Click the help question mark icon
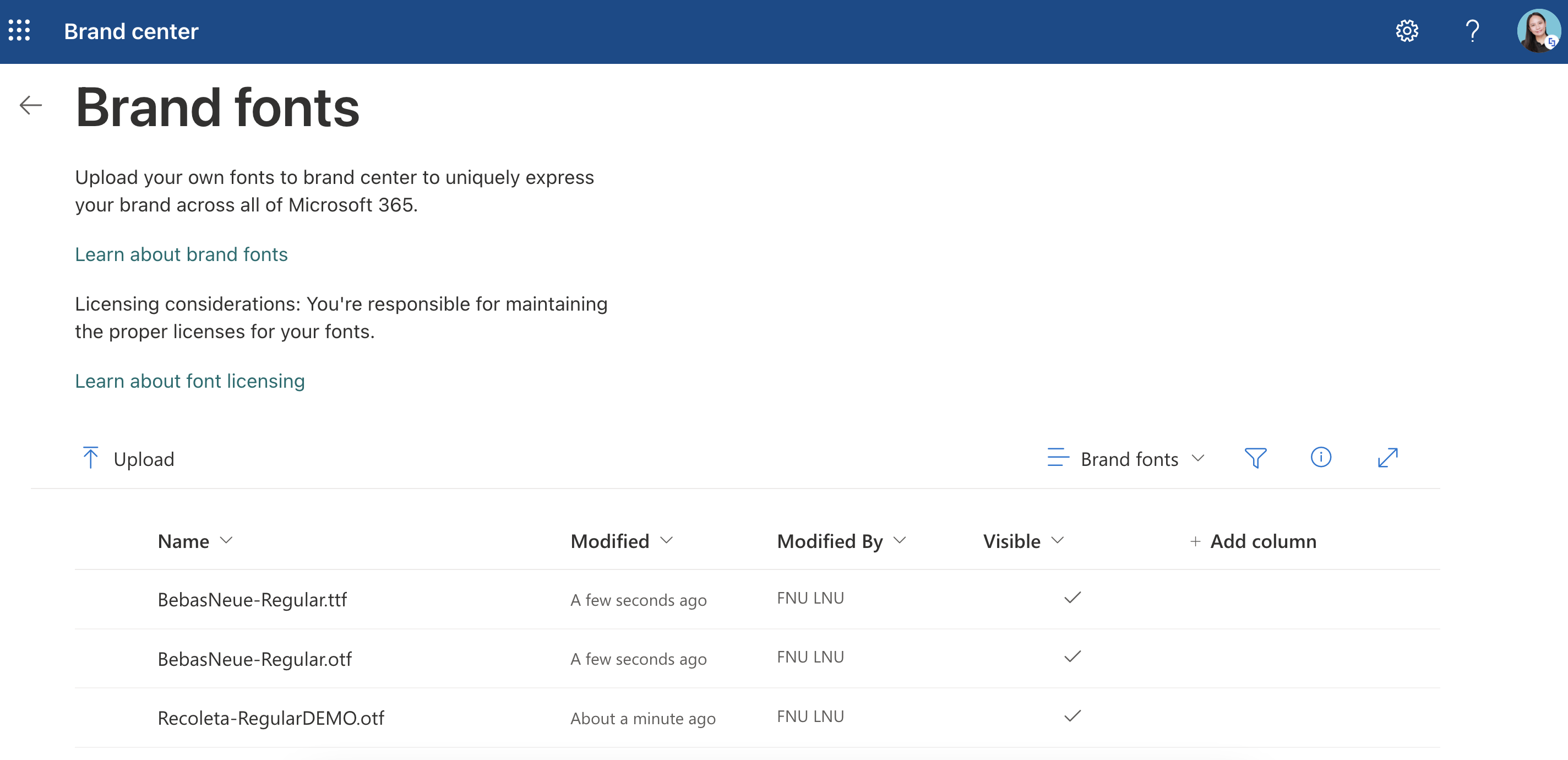Screen dimensions: 1568x760 [1472, 30]
